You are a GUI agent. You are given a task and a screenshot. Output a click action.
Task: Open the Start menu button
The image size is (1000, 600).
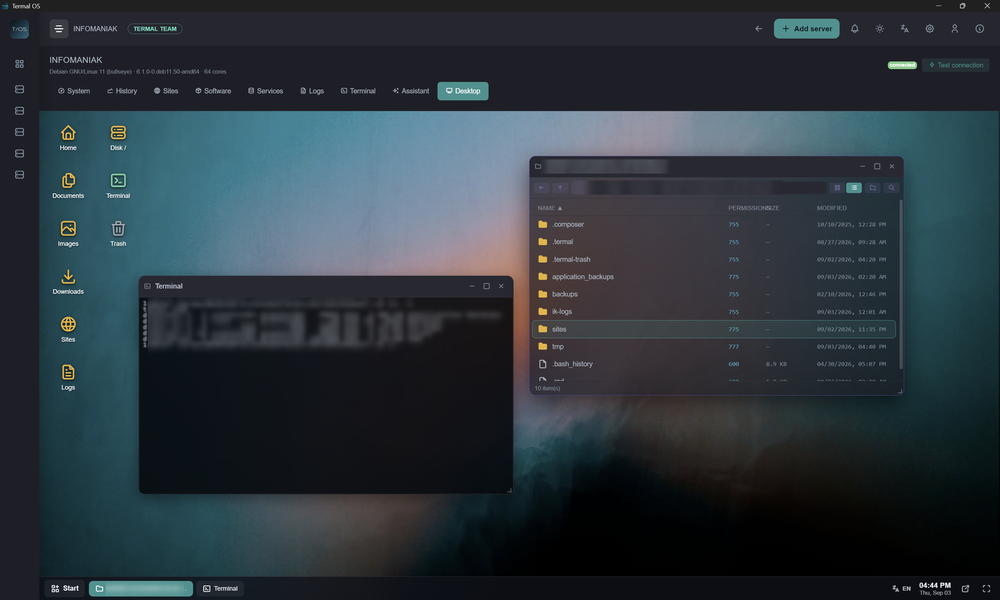tap(65, 589)
